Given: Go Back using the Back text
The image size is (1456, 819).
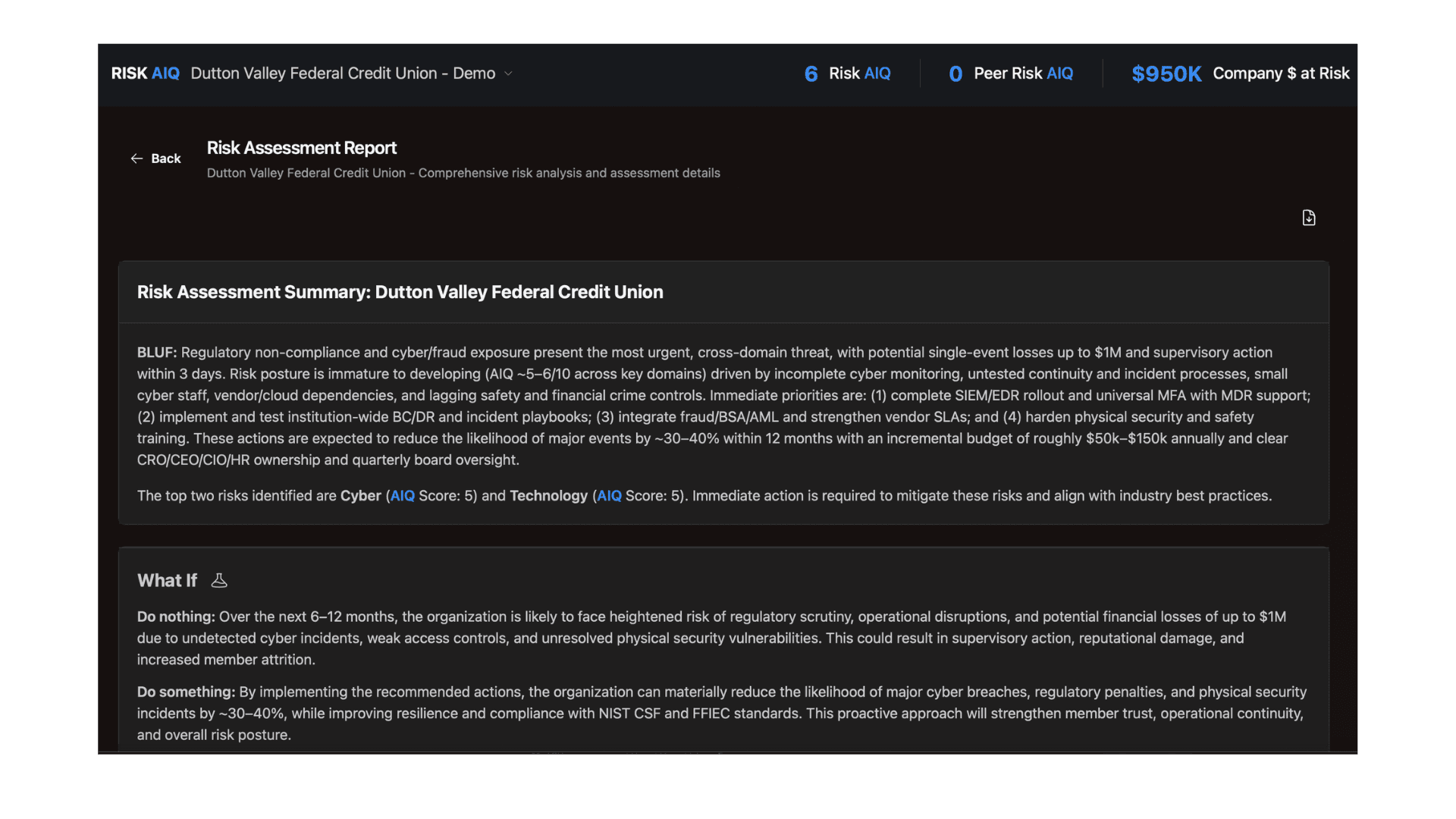Looking at the screenshot, I should [x=165, y=158].
